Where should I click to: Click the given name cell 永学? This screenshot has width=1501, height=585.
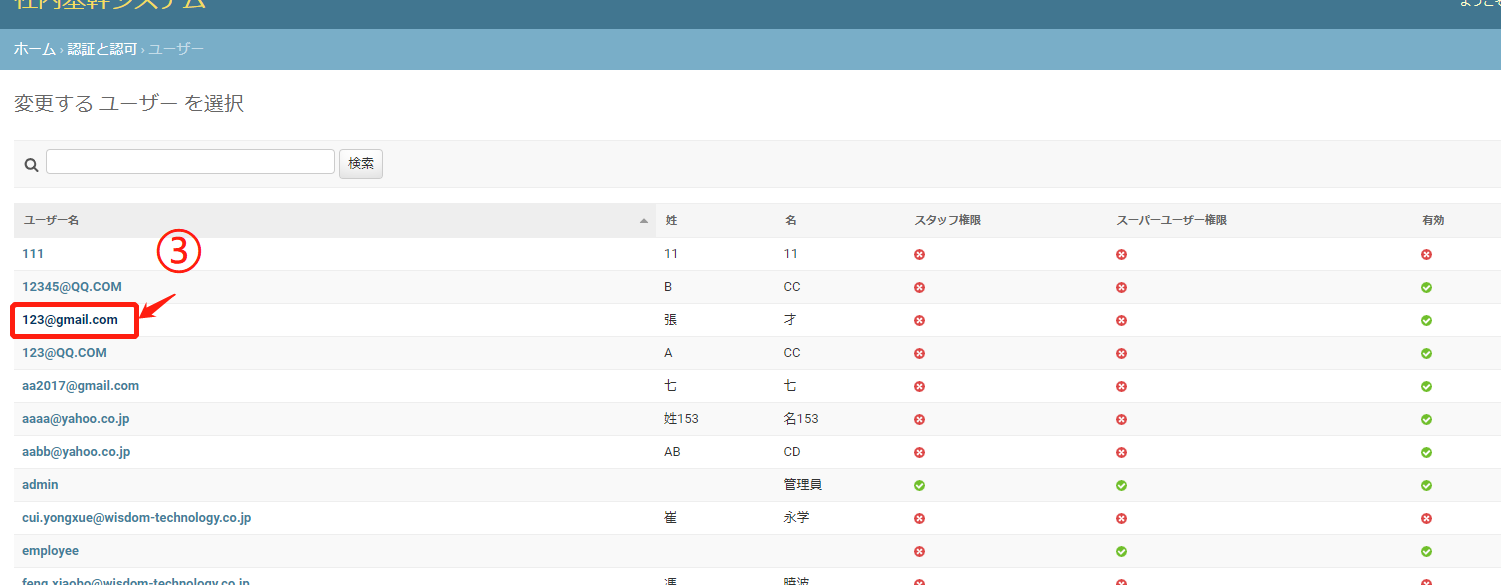[797, 518]
